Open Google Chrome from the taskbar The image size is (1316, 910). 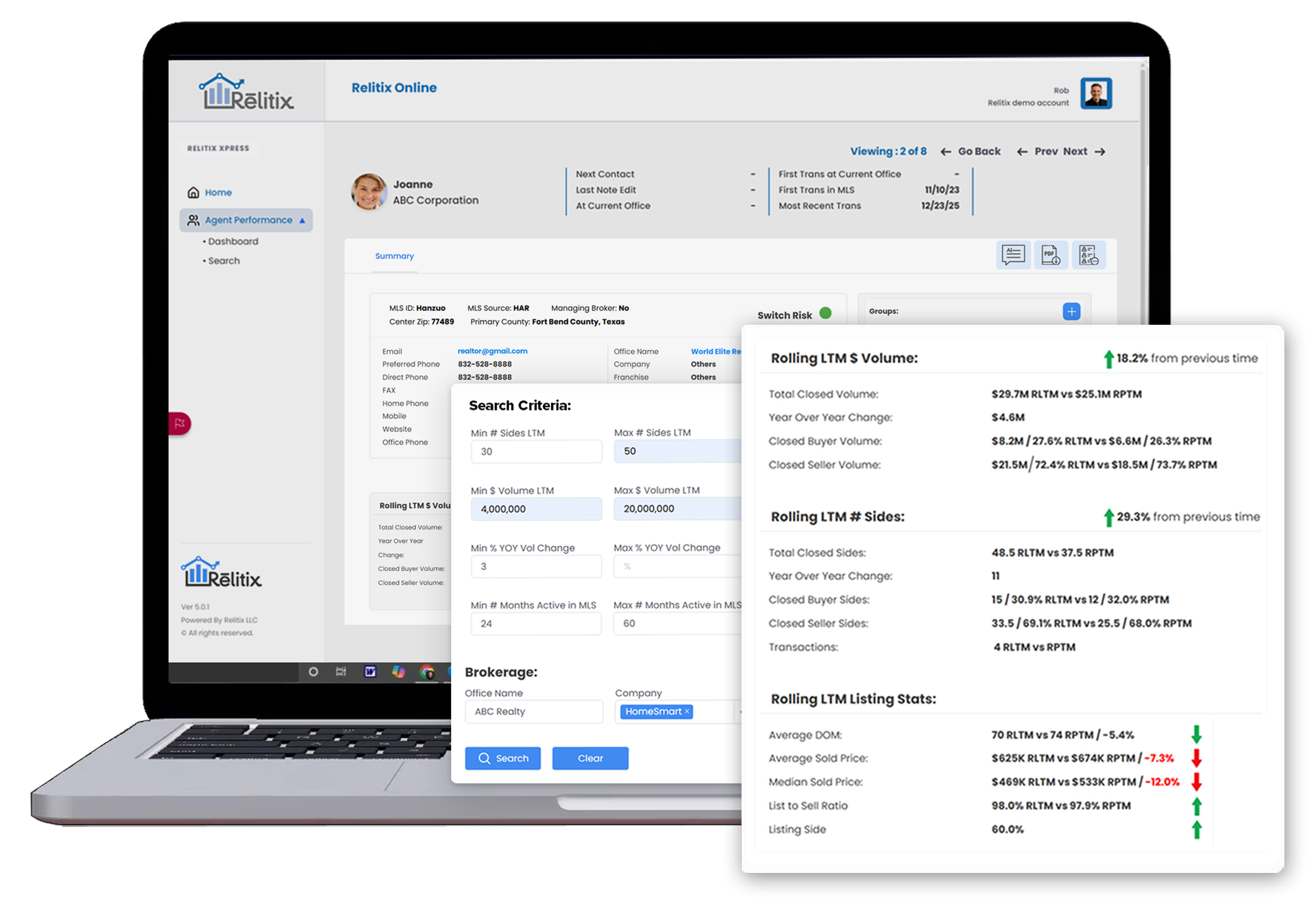tap(428, 673)
